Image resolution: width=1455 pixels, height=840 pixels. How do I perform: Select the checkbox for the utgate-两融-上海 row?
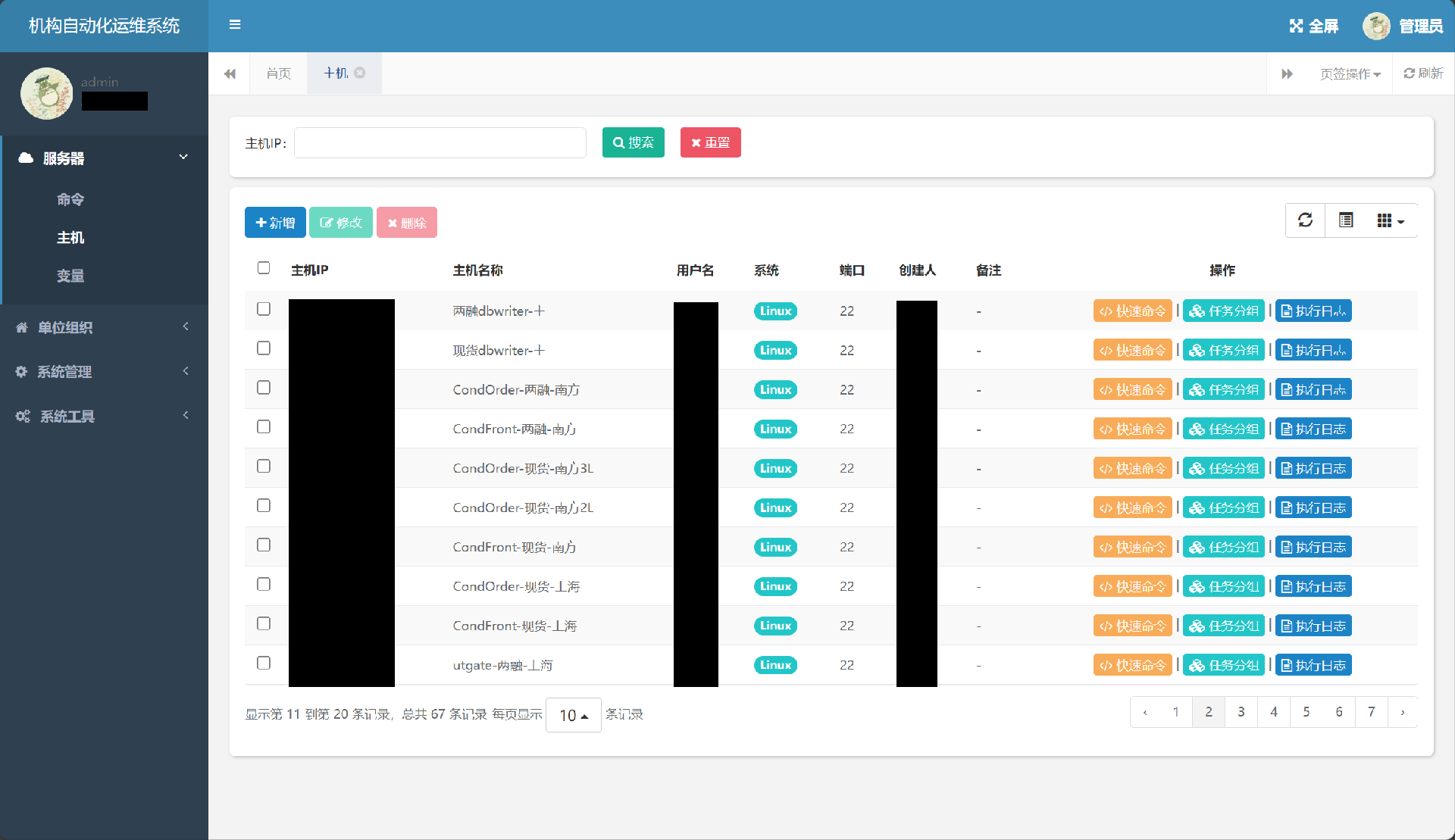tap(264, 664)
